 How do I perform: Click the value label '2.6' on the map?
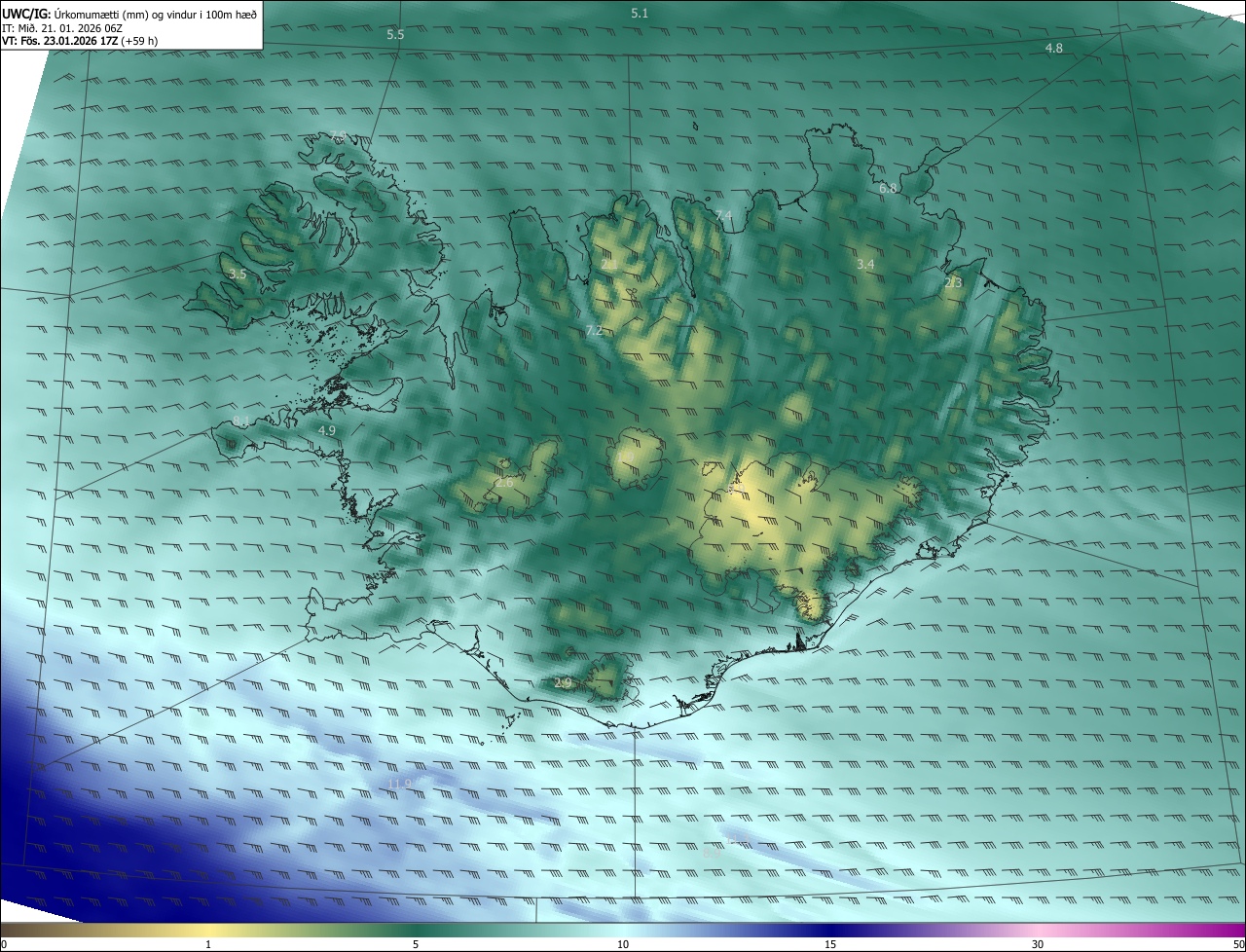(504, 482)
